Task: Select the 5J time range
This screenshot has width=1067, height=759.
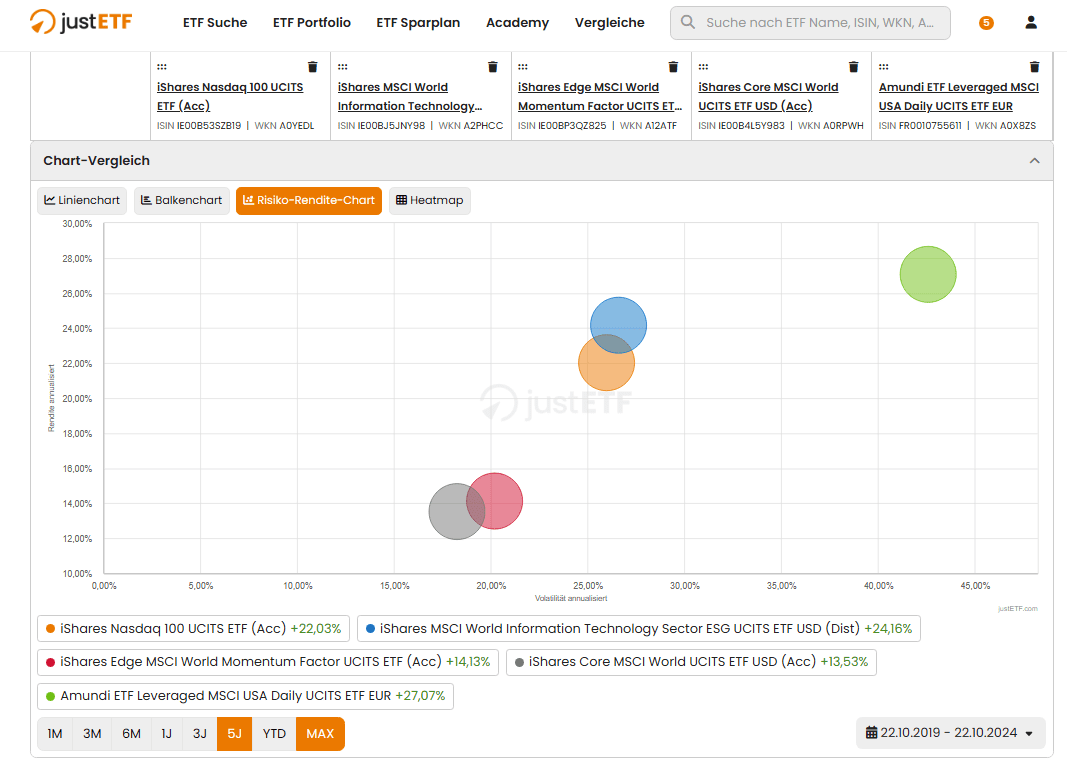Action: click(234, 734)
